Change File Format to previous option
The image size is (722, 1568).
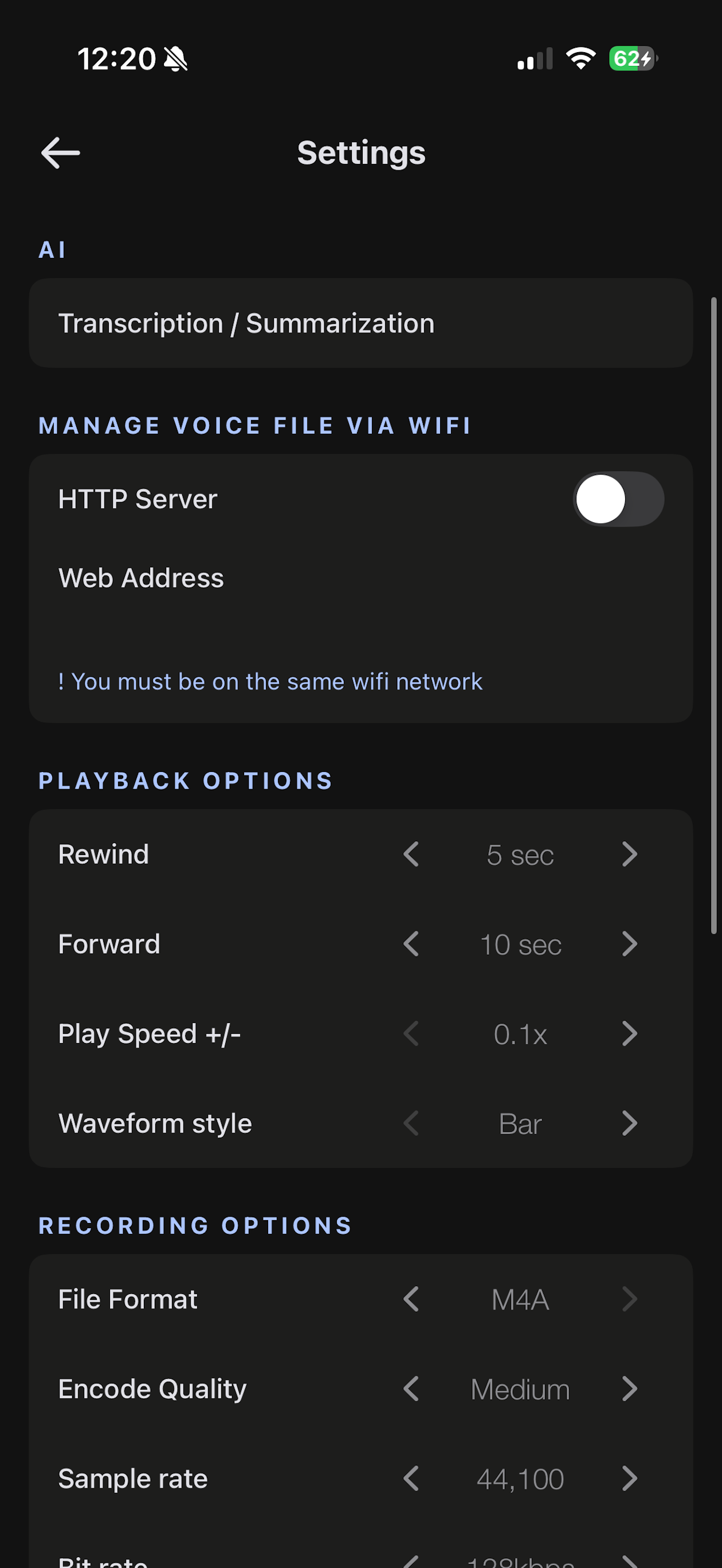[411, 1299]
